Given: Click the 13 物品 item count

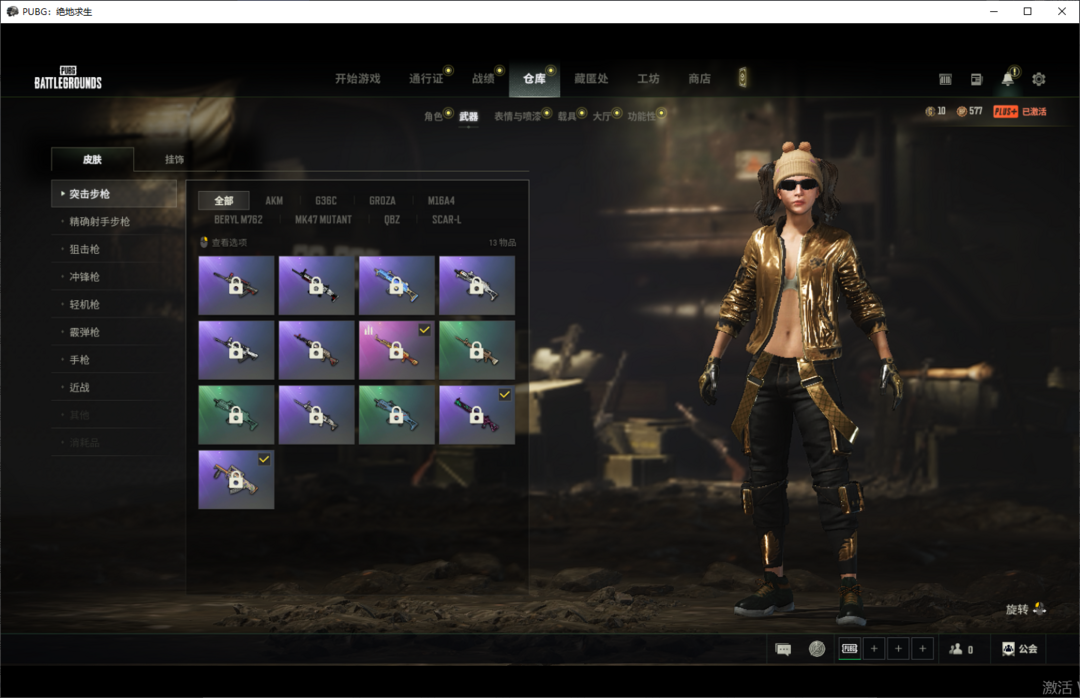Looking at the screenshot, I should pyautogui.click(x=502, y=243).
